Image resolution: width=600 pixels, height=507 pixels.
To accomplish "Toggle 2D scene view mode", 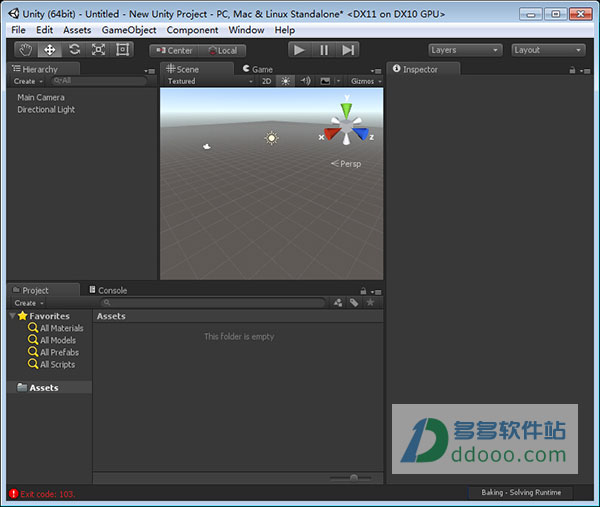I will tap(266, 81).
